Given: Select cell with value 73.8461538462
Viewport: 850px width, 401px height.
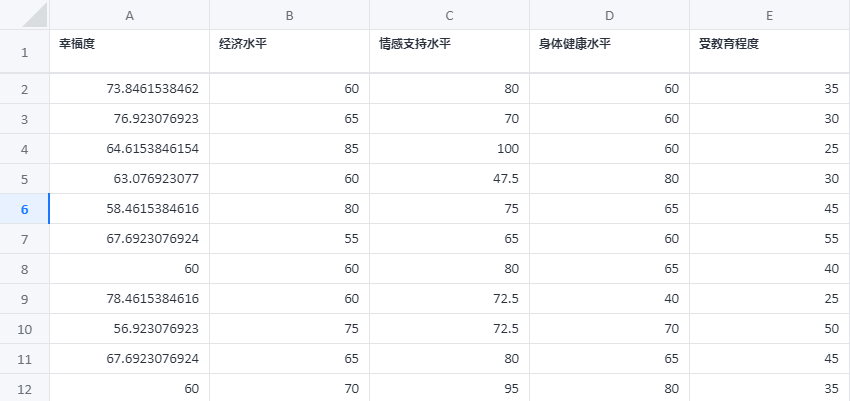Looking at the screenshot, I should [129, 89].
